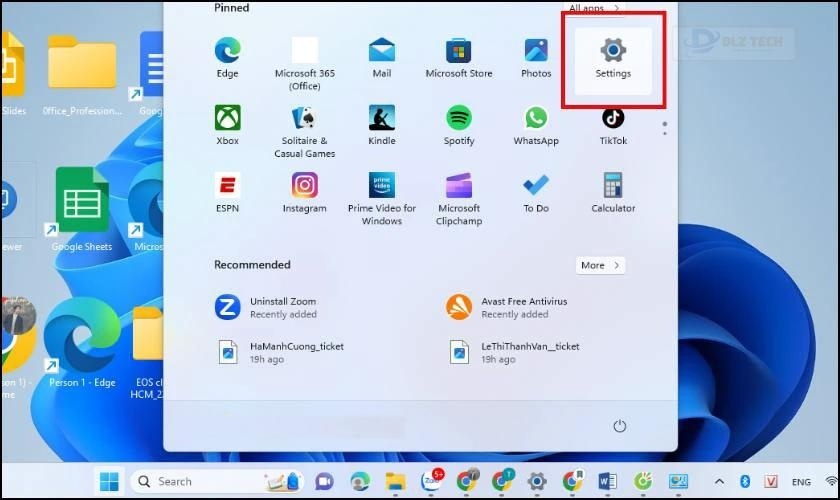Open the To Do app
Screen dimensions: 840x500
coord(536,193)
